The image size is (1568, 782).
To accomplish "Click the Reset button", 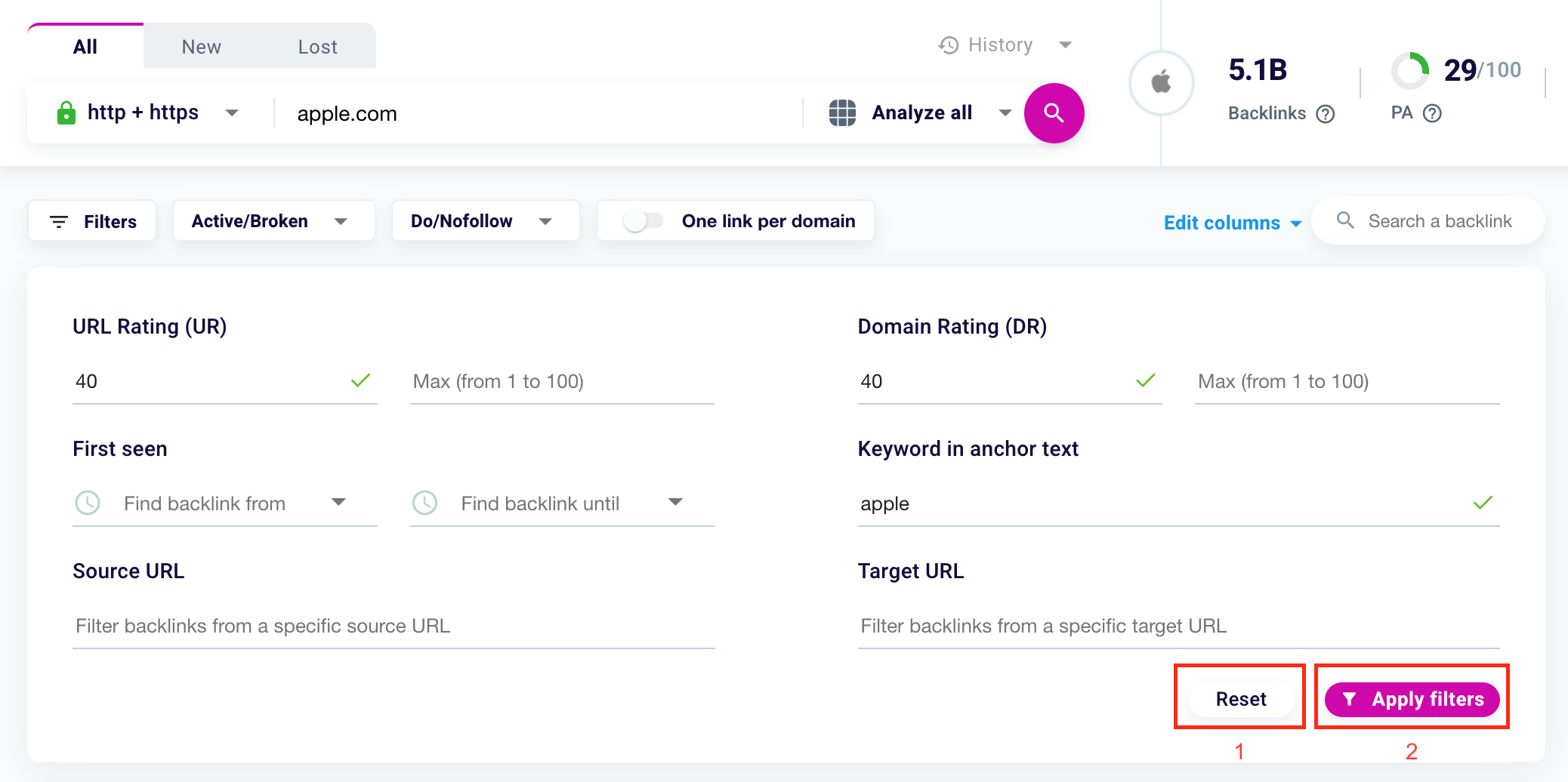I will click(1240, 699).
